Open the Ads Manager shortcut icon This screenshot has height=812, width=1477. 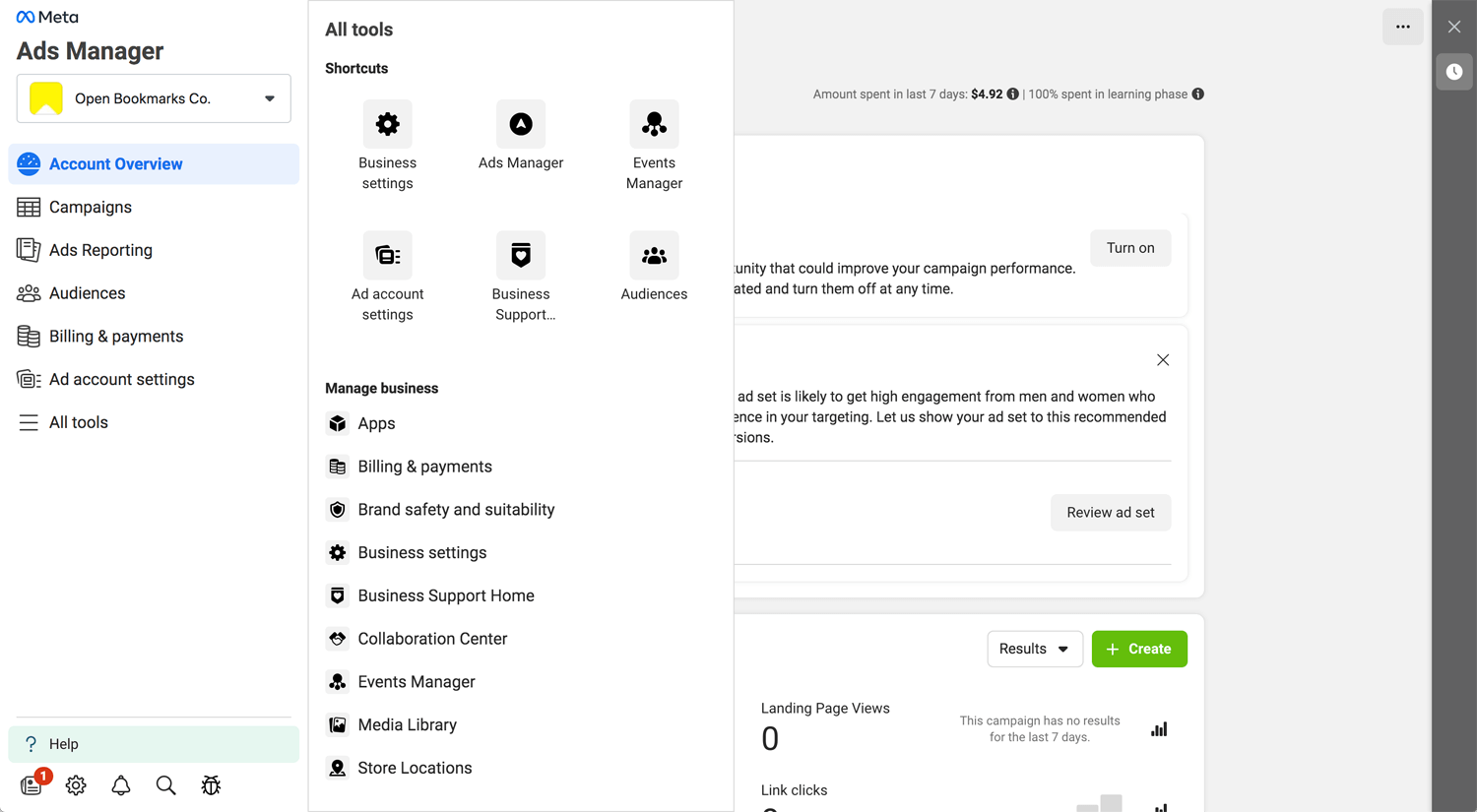click(x=521, y=124)
